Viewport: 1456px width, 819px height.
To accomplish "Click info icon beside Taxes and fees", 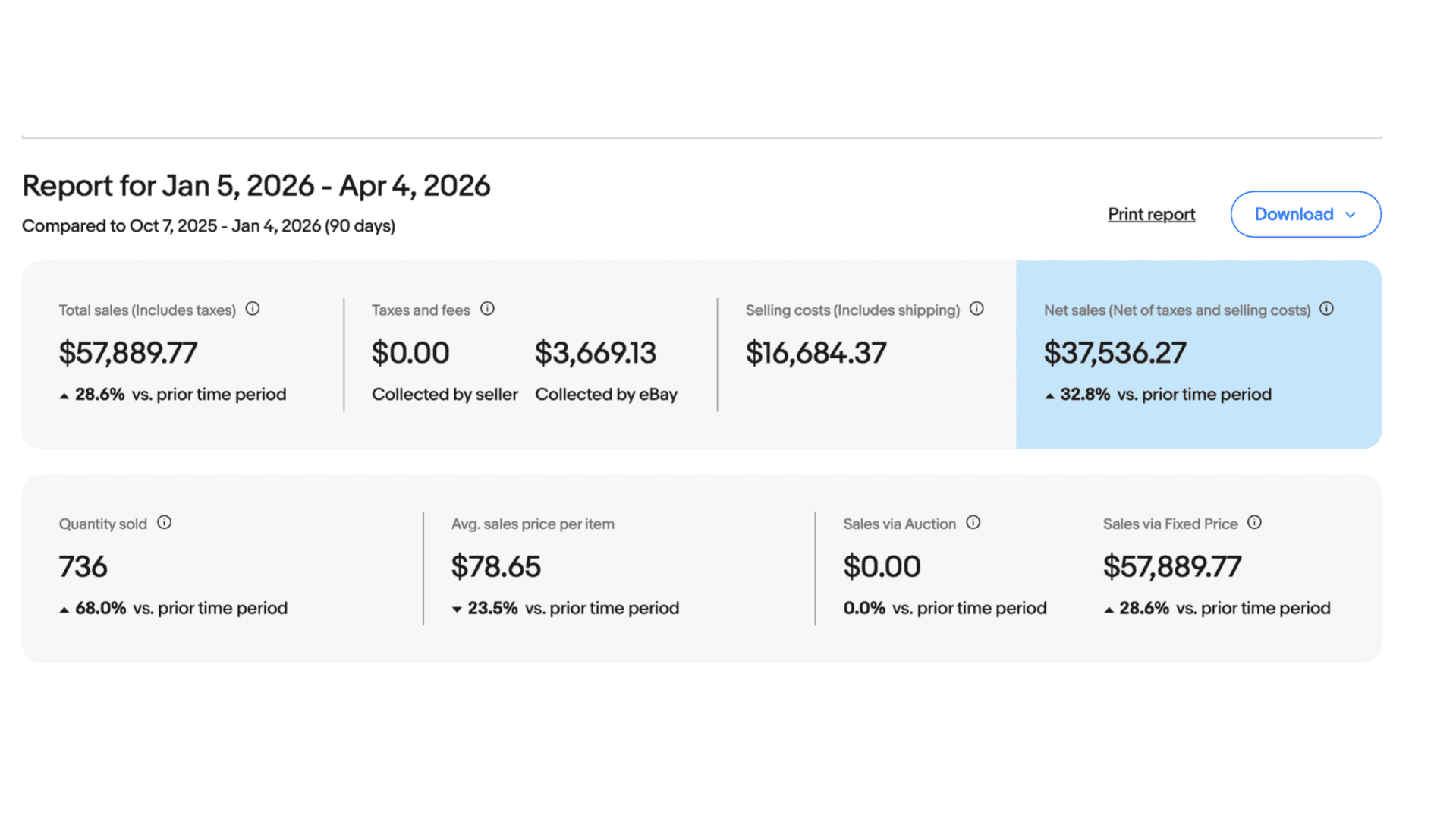I will click(487, 309).
